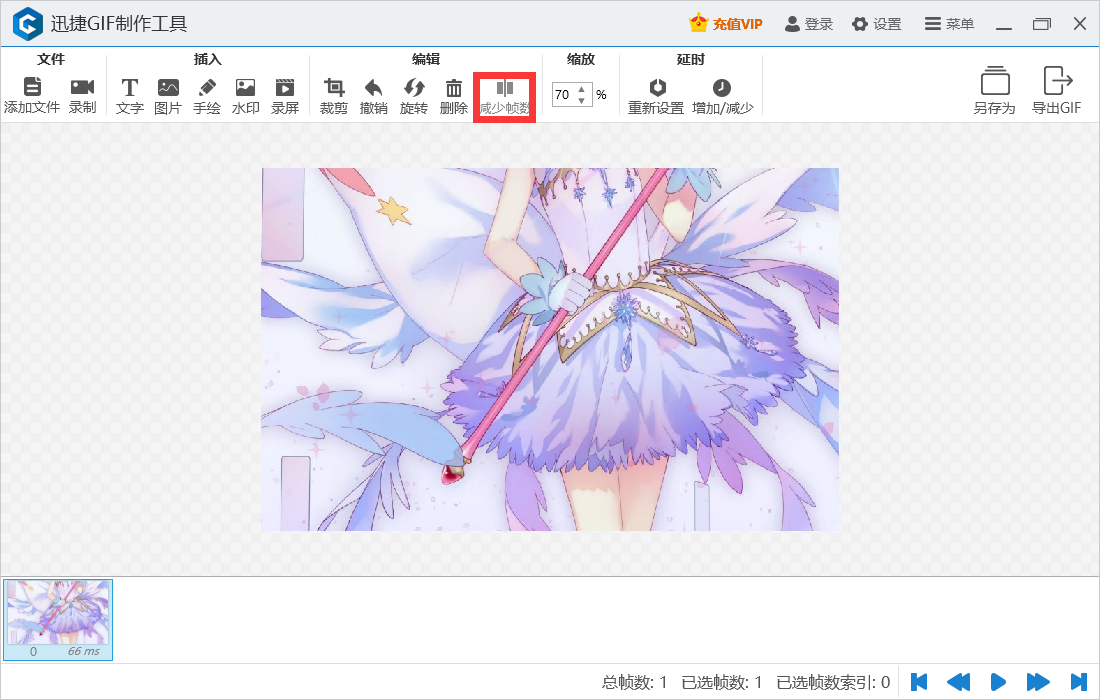Click the 迅捷GIF制作工具 app logo

point(28,24)
